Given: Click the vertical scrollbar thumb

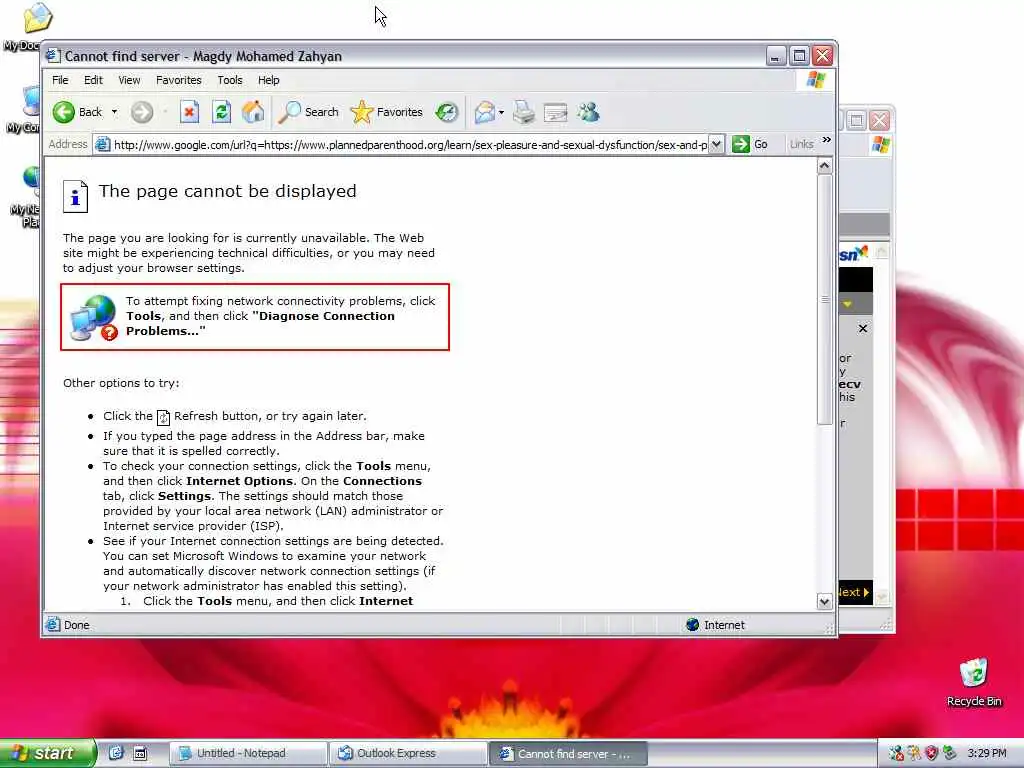Looking at the screenshot, I should pos(824,299).
